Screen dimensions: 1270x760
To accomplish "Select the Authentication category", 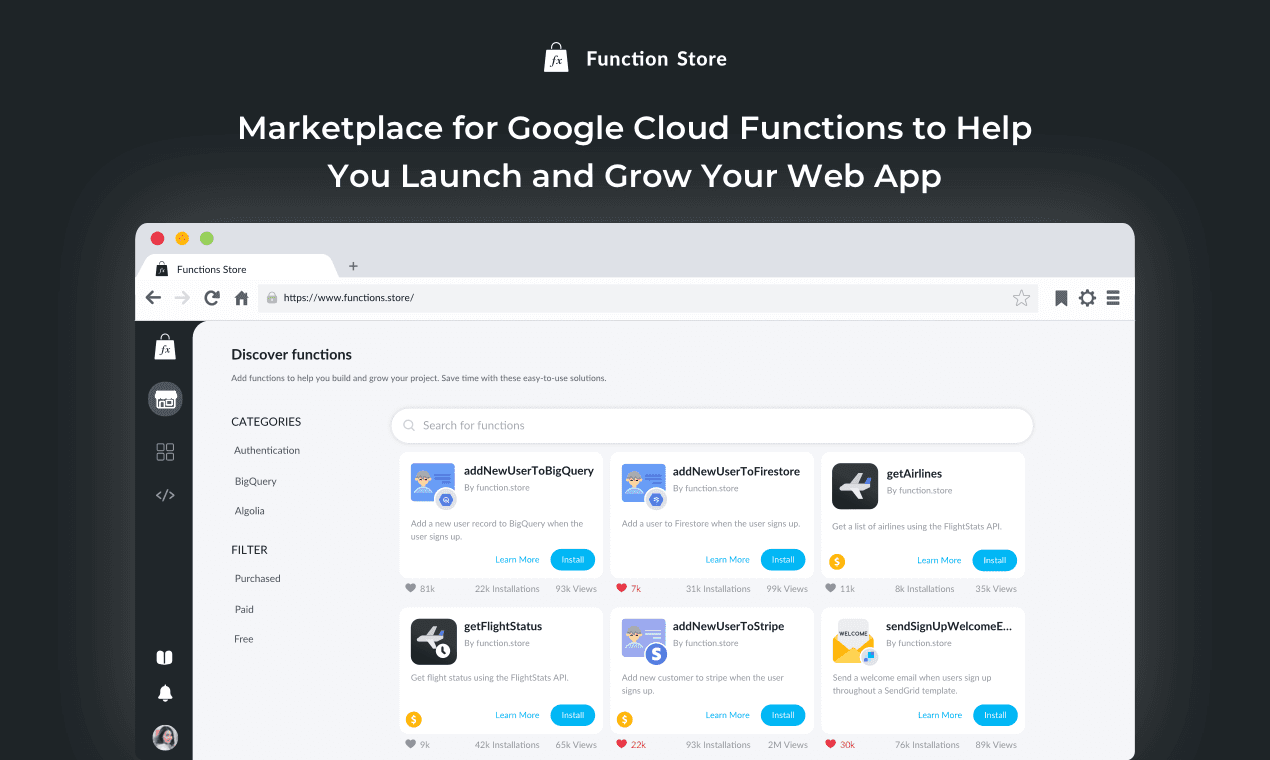I will pos(267,451).
